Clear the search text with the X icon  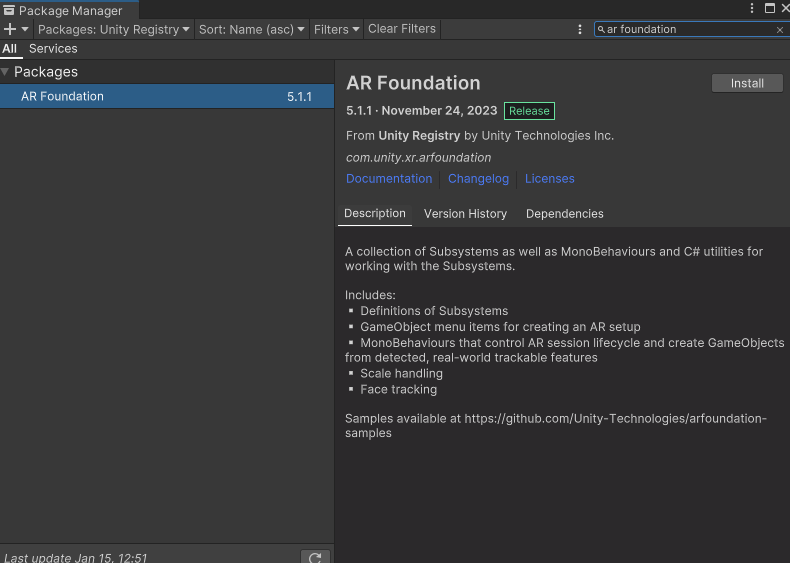[x=779, y=30]
